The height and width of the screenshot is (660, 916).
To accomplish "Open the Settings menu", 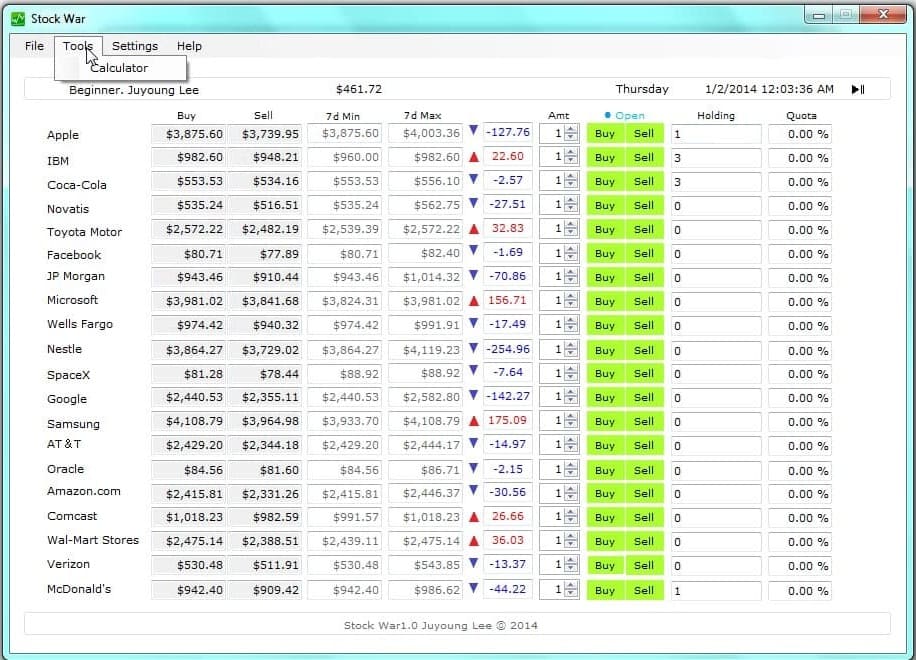I will pos(135,46).
